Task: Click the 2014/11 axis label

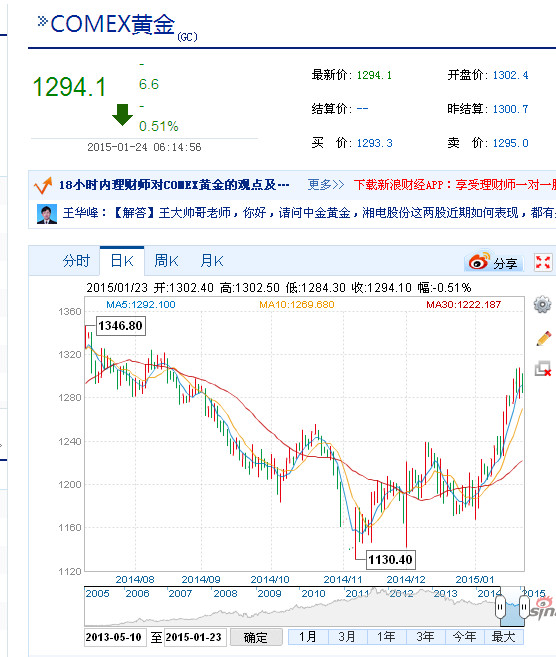Action: 343,579
